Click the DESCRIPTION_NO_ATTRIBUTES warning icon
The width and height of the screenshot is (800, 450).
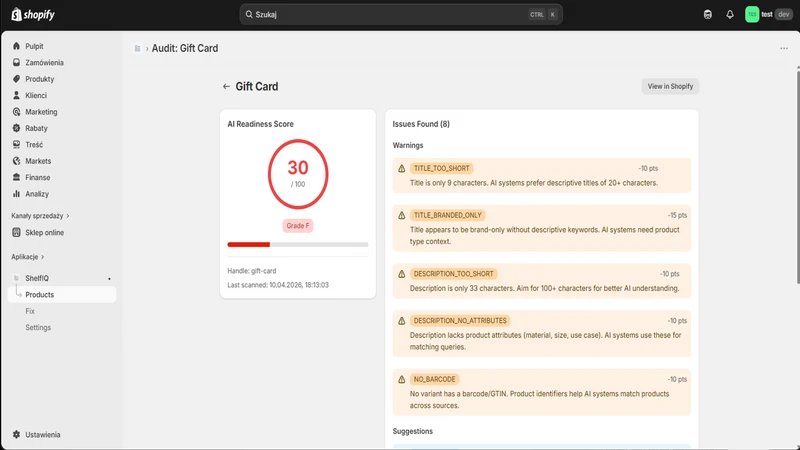402,321
